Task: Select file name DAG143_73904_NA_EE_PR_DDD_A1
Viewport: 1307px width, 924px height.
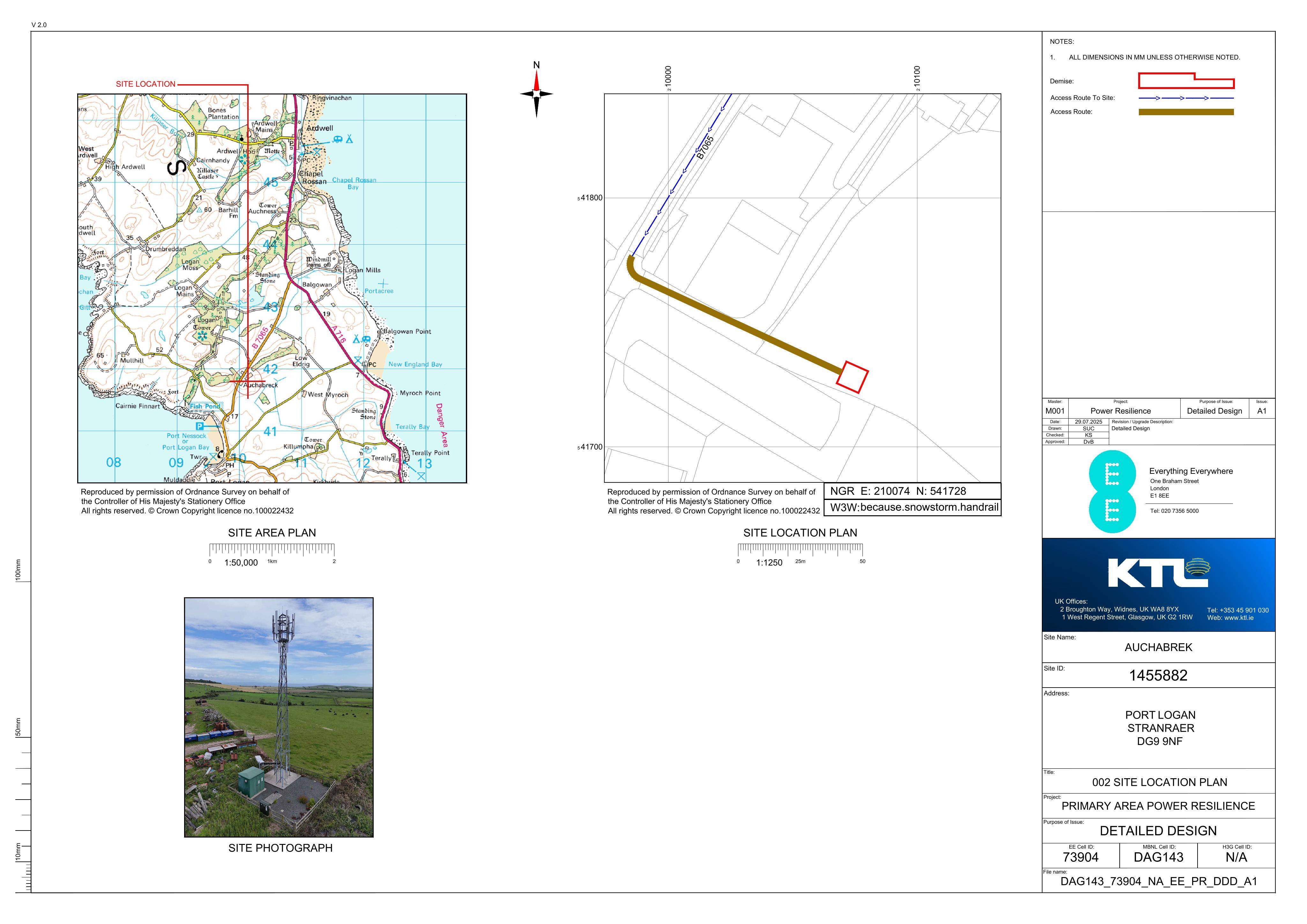Action: point(1159,882)
